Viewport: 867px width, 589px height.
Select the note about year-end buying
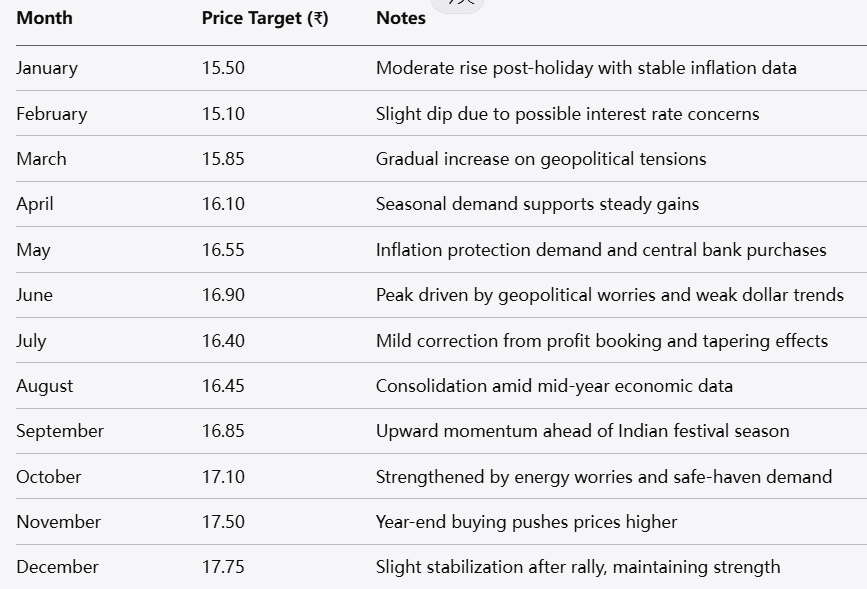[526, 522]
